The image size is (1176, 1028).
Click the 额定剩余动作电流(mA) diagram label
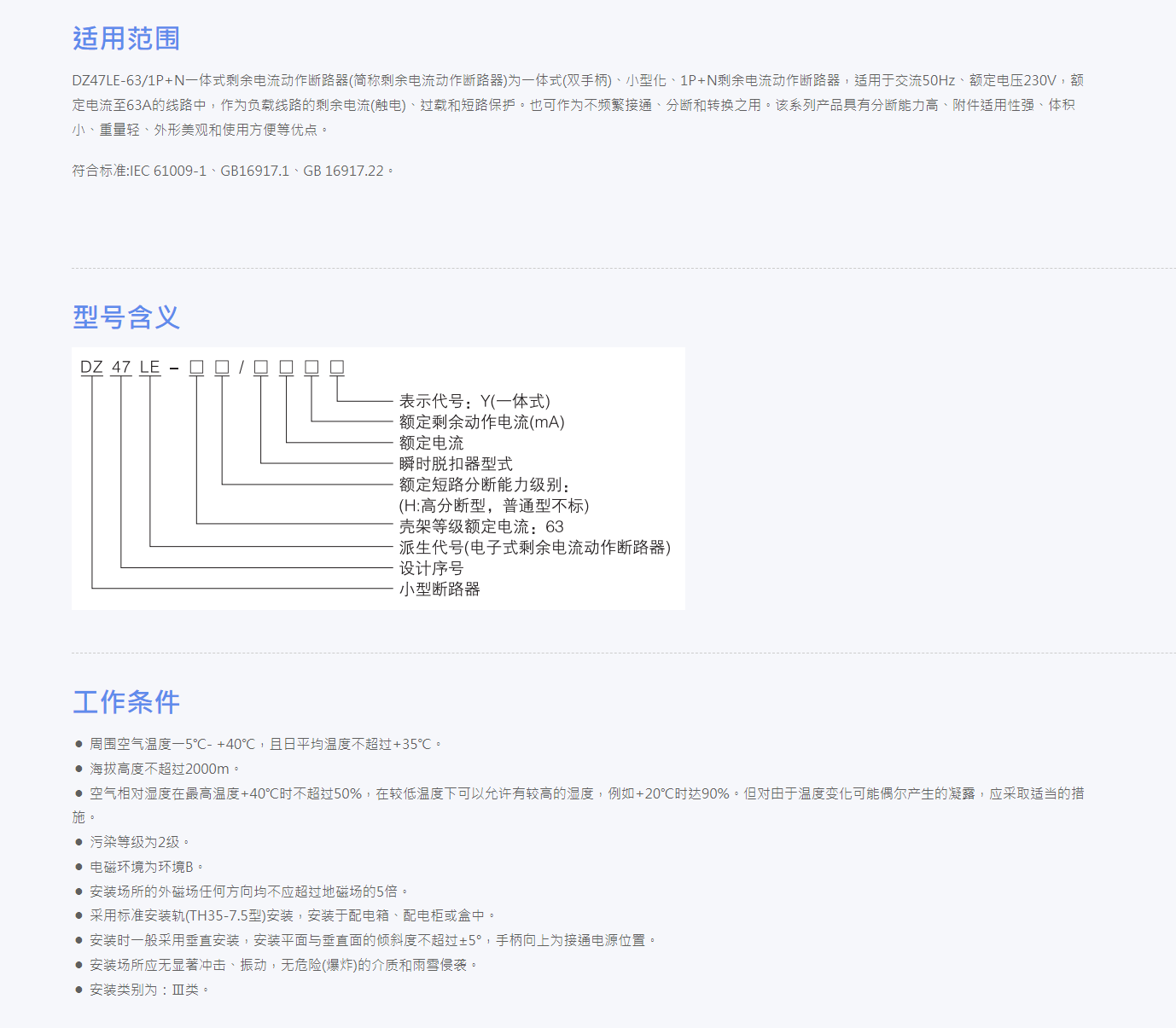pyautogui.click(x=481, y=422)
